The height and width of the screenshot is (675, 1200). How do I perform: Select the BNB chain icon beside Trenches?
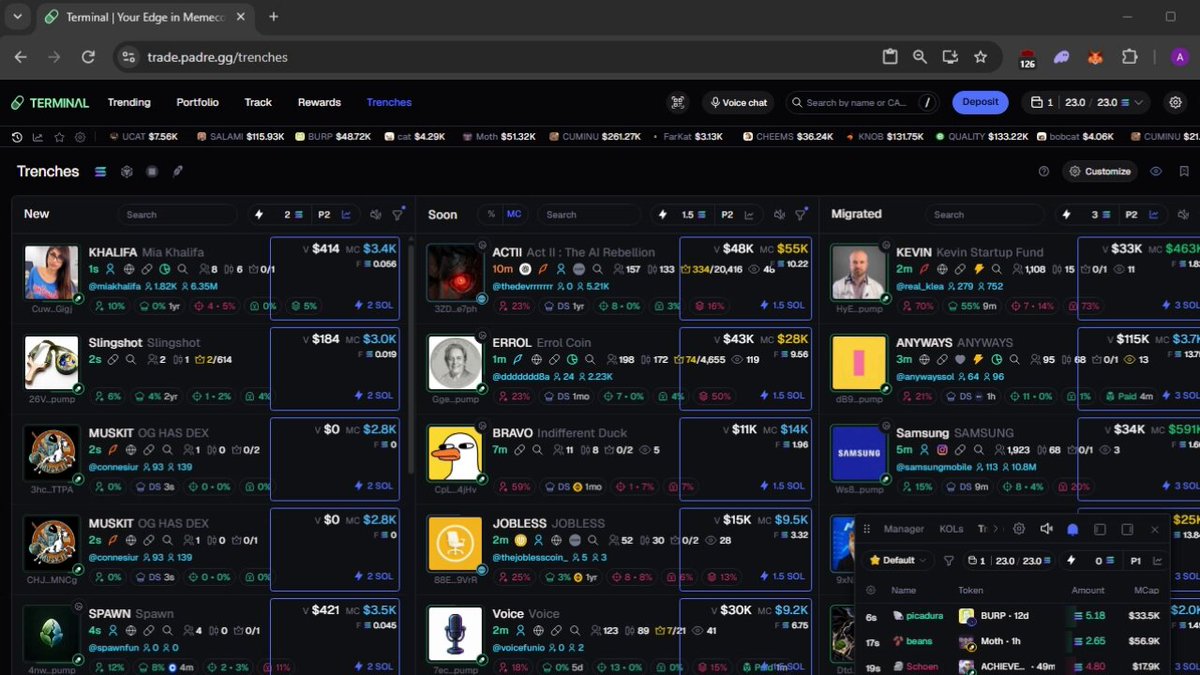click(x=127, y=171)
